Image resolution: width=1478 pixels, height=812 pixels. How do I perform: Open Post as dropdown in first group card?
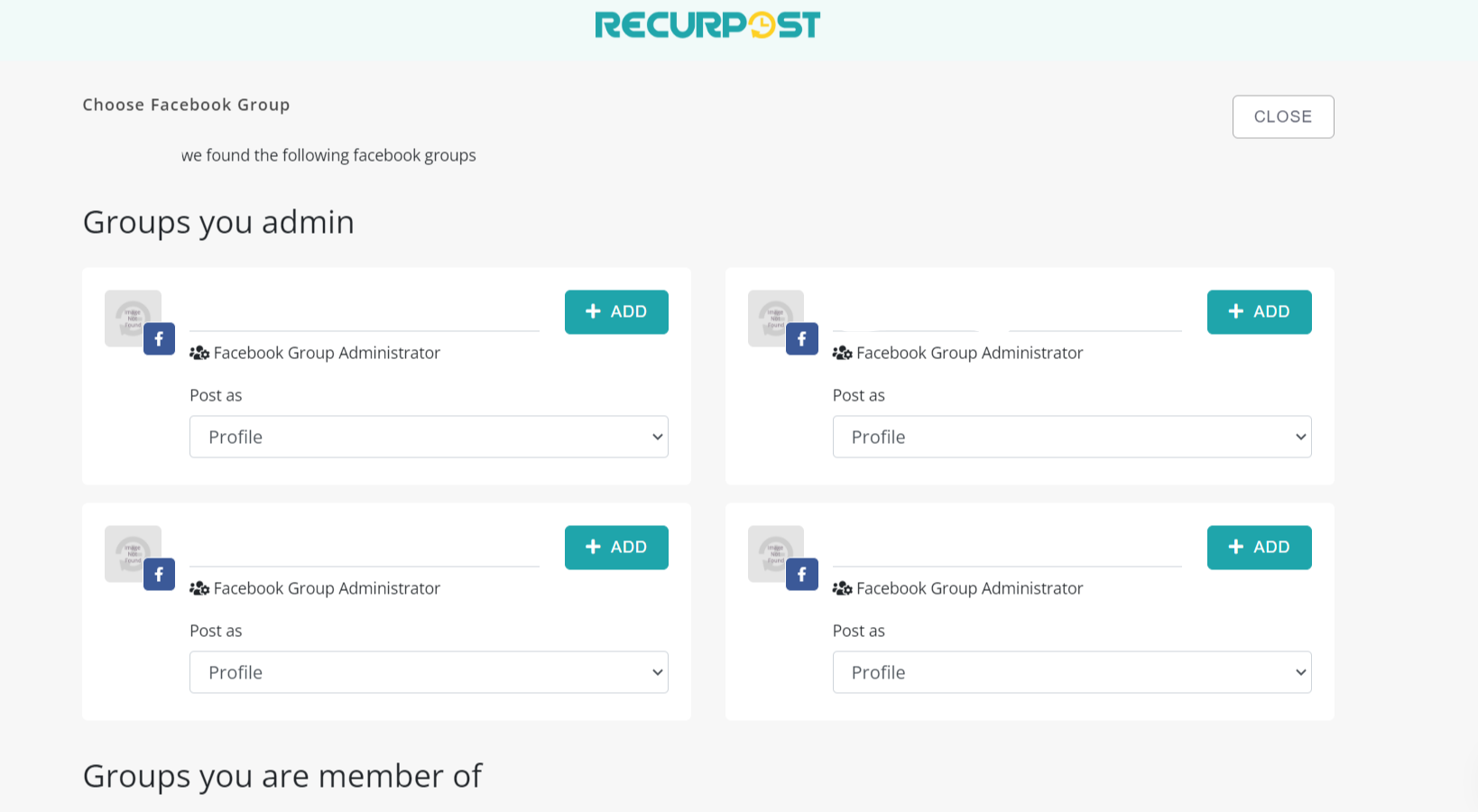[429, 437]
